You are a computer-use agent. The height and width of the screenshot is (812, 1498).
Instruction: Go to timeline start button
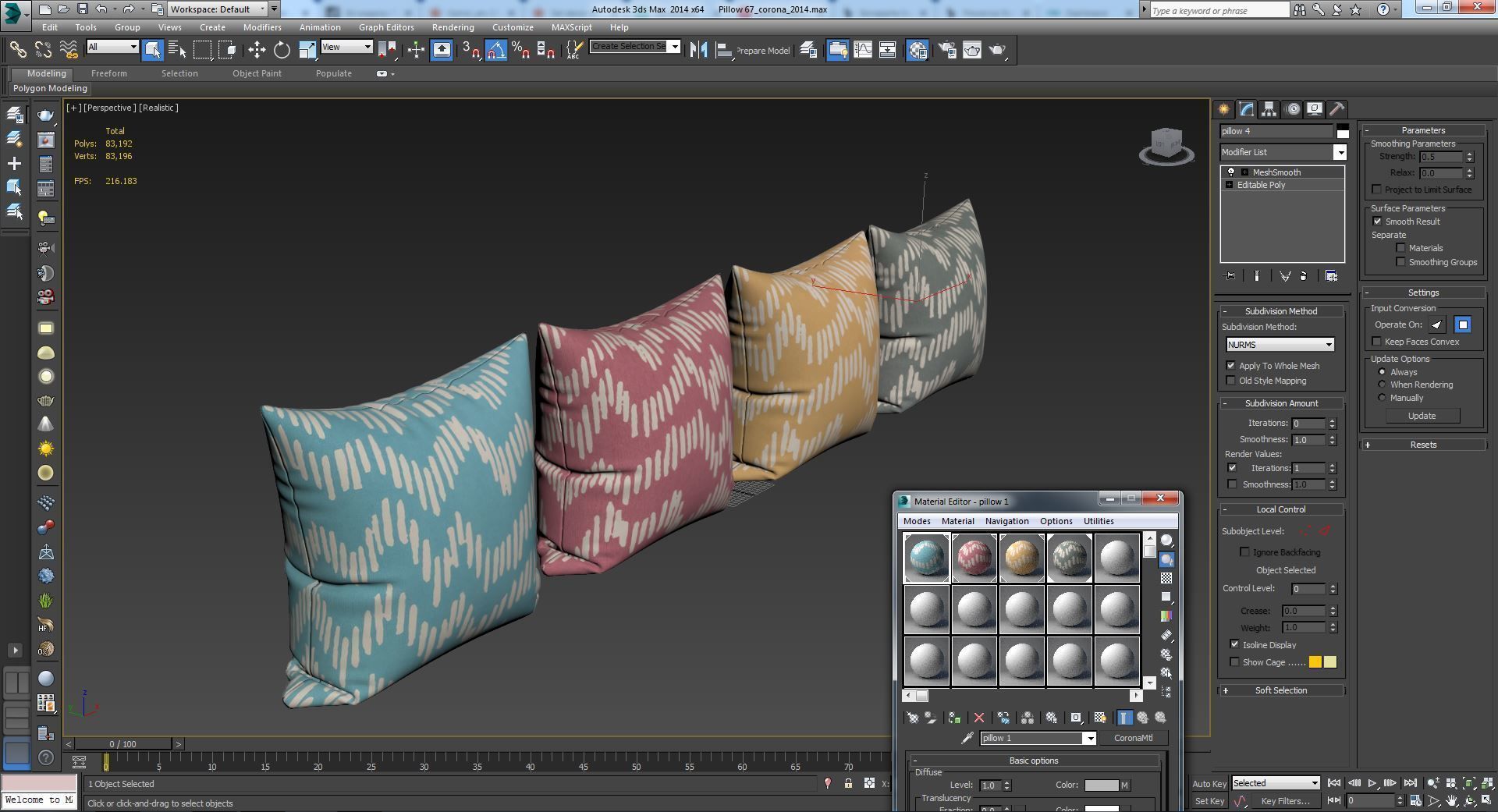(x=1335, y=783)
